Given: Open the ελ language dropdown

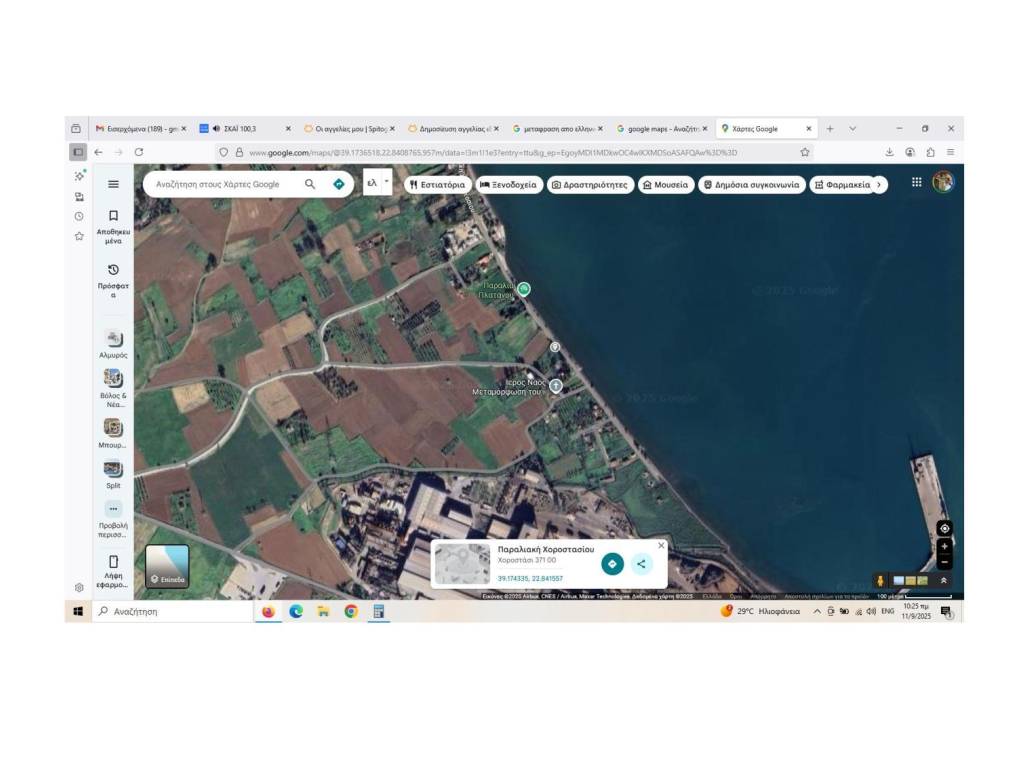Looking at the screenshot, I should pos(378,184).
